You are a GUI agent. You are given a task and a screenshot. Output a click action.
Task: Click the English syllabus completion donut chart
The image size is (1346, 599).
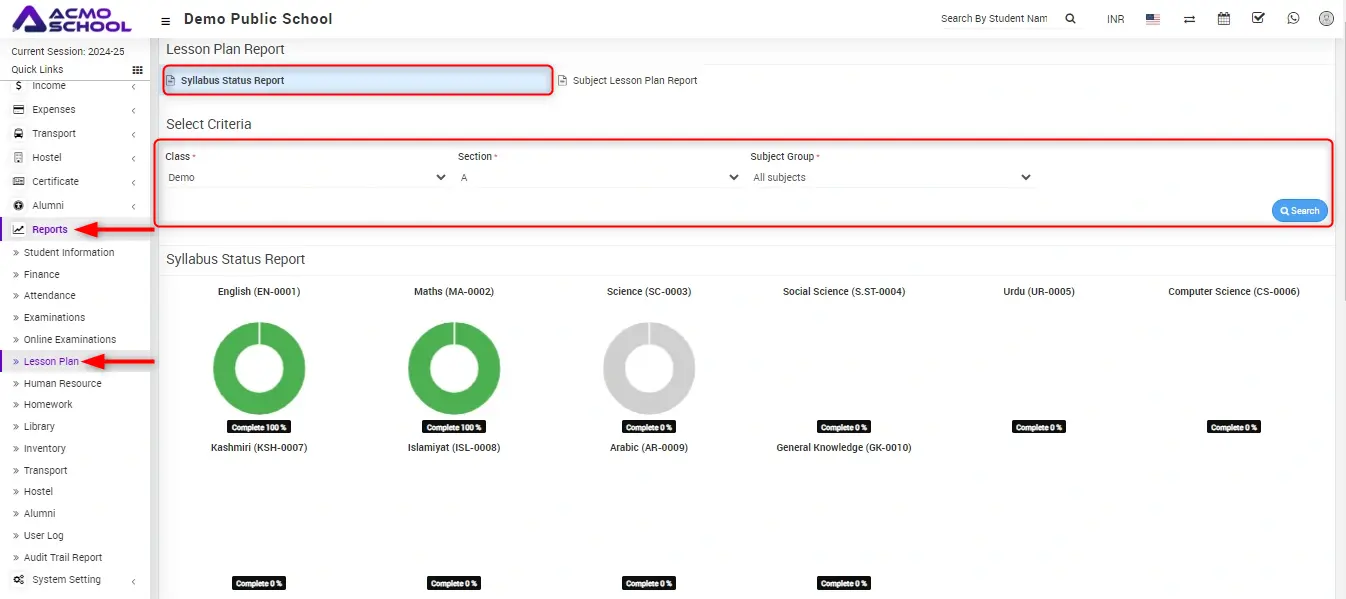click(x=259, y=368)
